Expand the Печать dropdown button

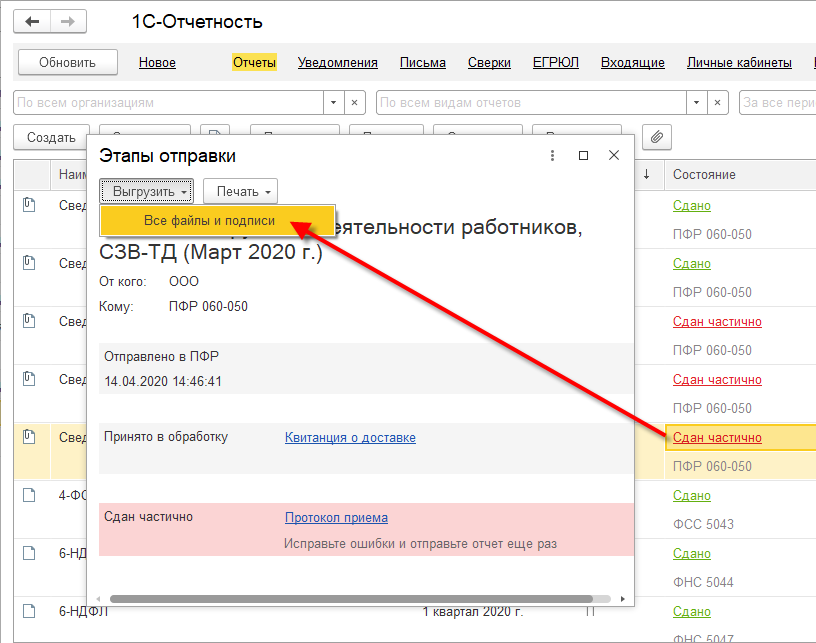tap(240, 191)
